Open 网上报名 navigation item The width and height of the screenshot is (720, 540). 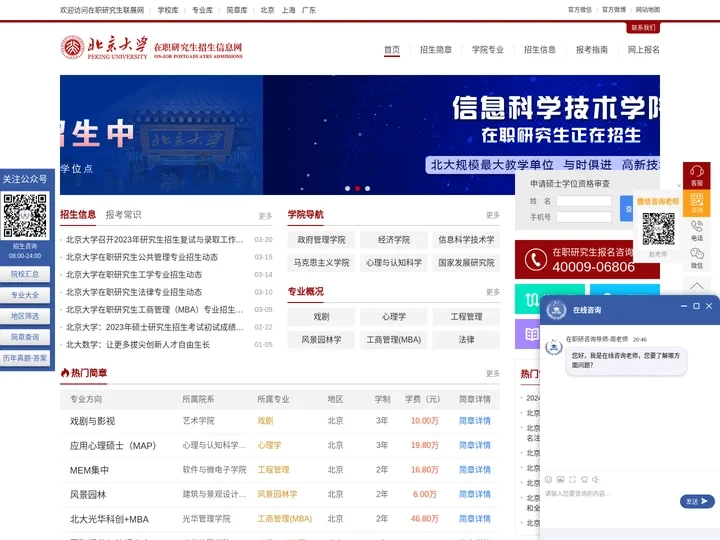(x=643, y=50)
